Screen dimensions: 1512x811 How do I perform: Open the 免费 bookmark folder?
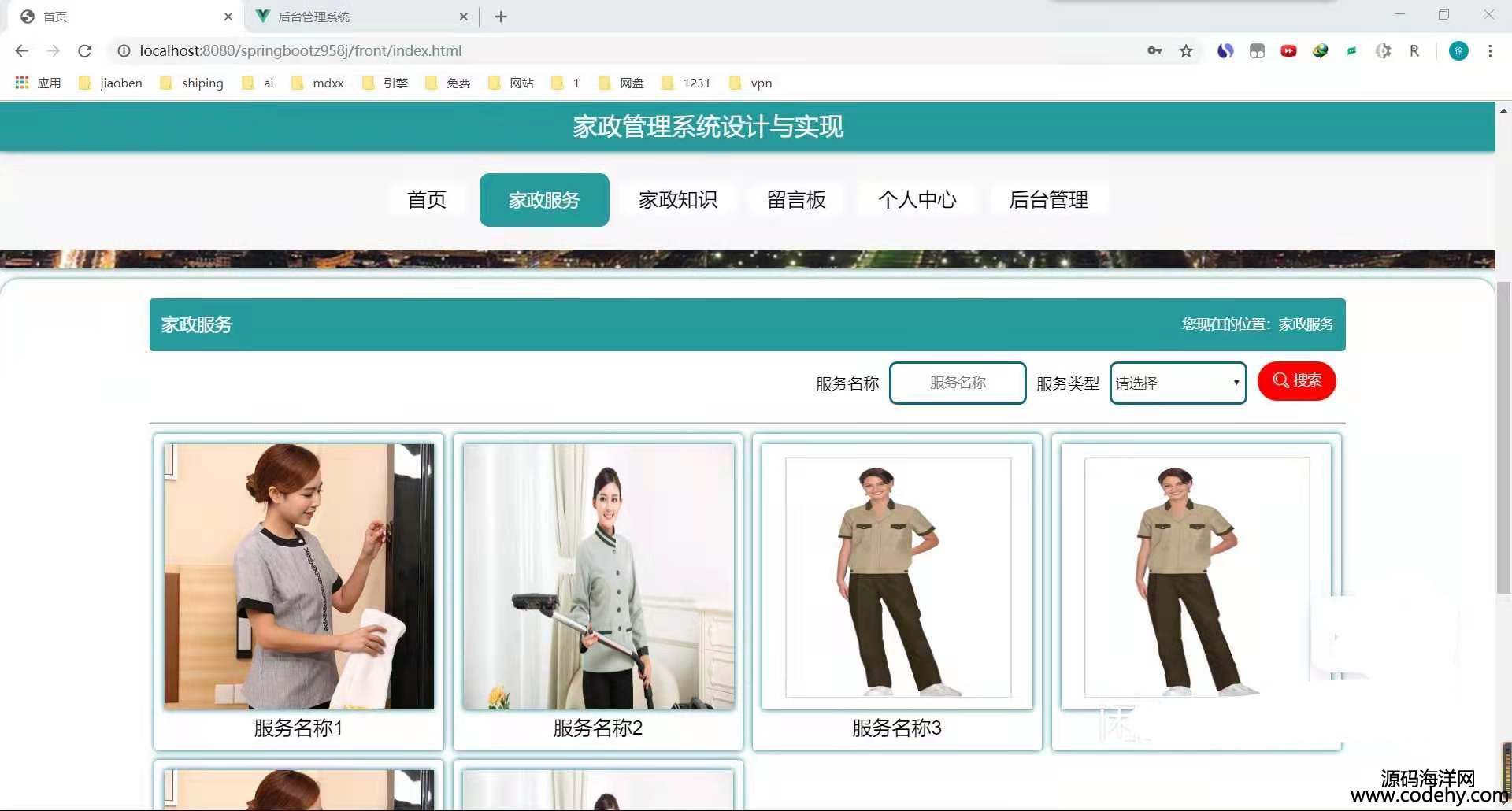click(448, 83)
